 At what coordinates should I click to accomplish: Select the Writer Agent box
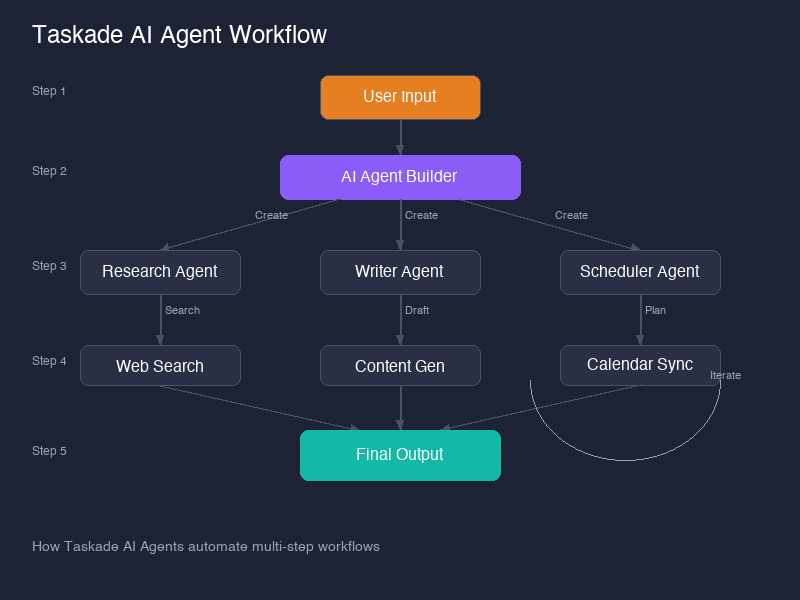(x=400, y=271)
